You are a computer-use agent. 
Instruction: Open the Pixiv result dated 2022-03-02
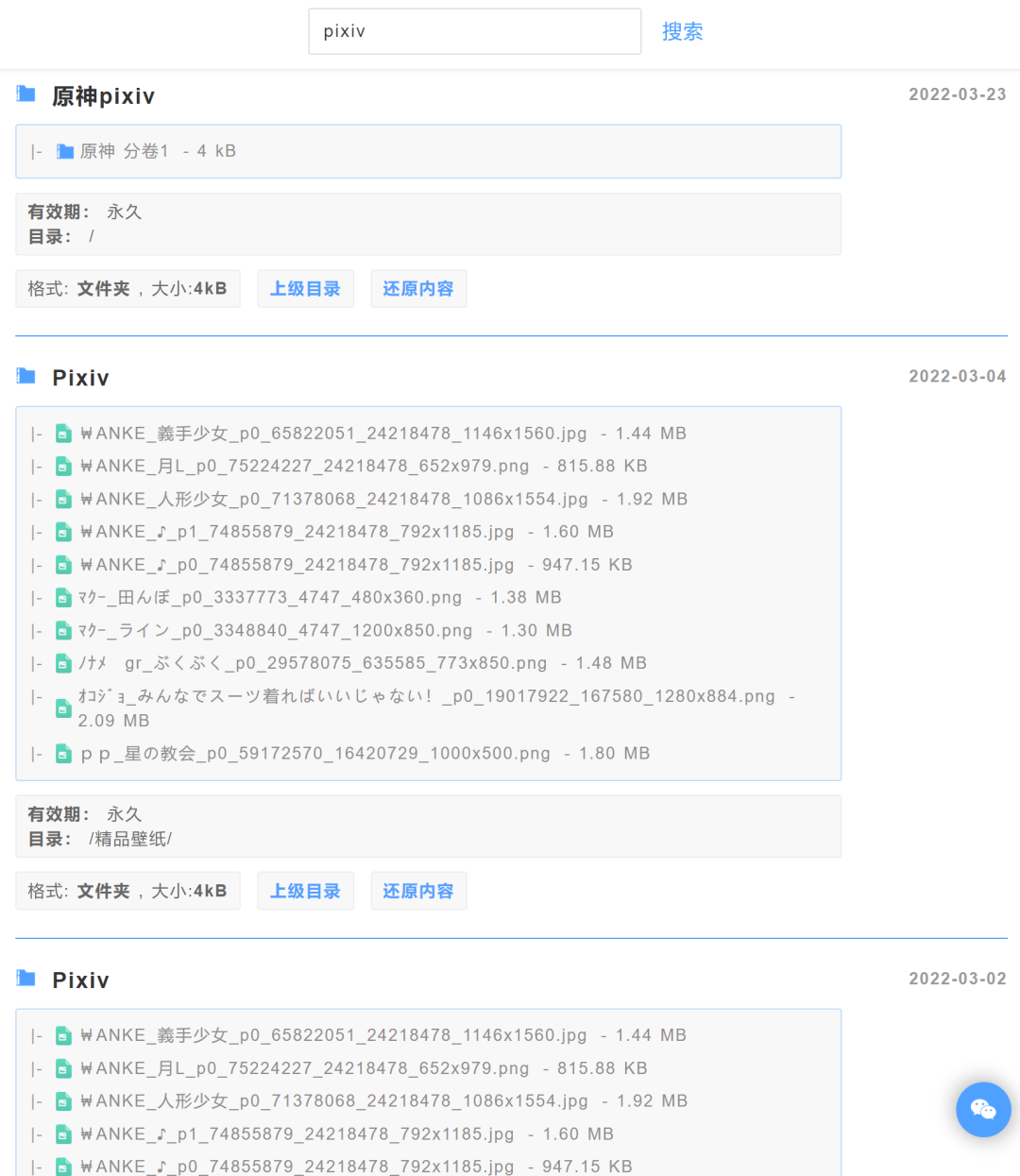(81, 980)
